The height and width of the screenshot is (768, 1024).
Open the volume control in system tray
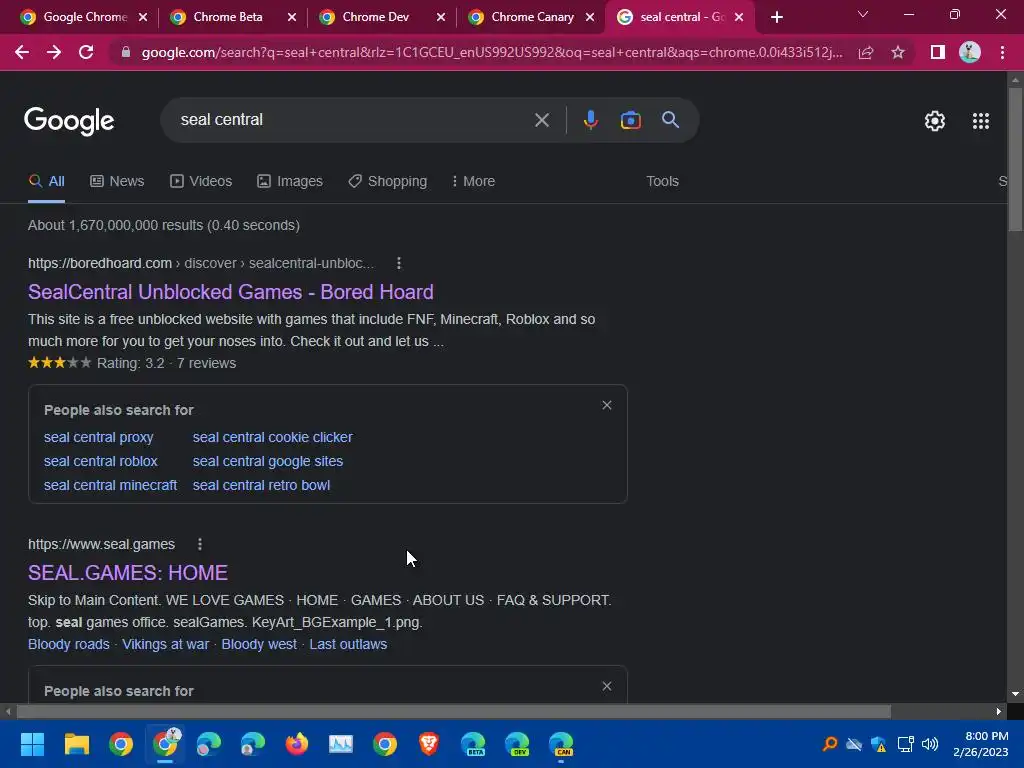930,744
